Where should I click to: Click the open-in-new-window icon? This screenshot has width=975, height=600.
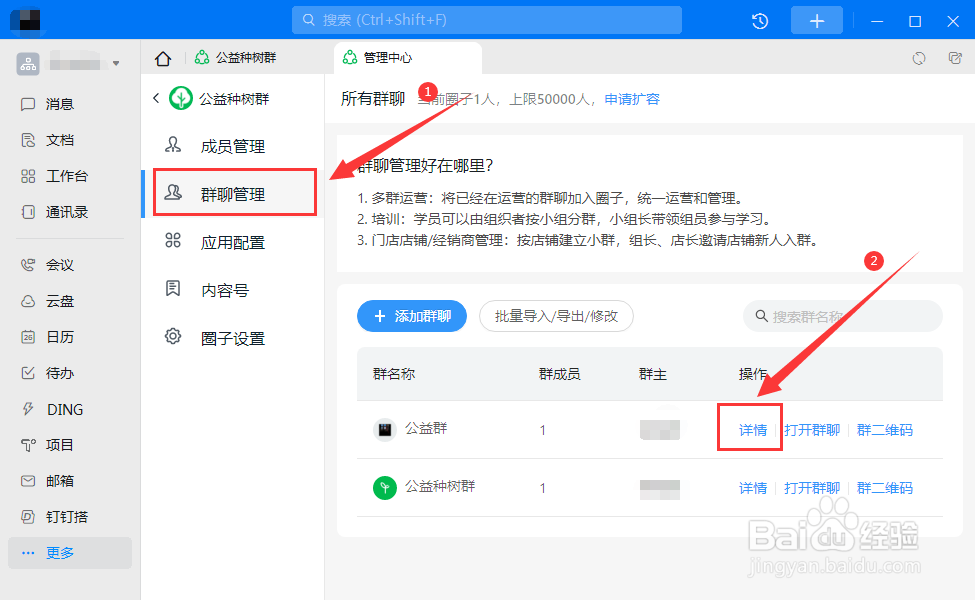[955, 58]
